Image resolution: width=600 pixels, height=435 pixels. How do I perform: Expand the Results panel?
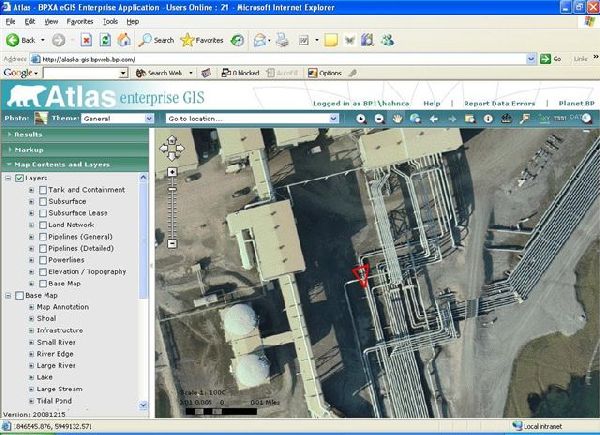click(x=28, y=133)
